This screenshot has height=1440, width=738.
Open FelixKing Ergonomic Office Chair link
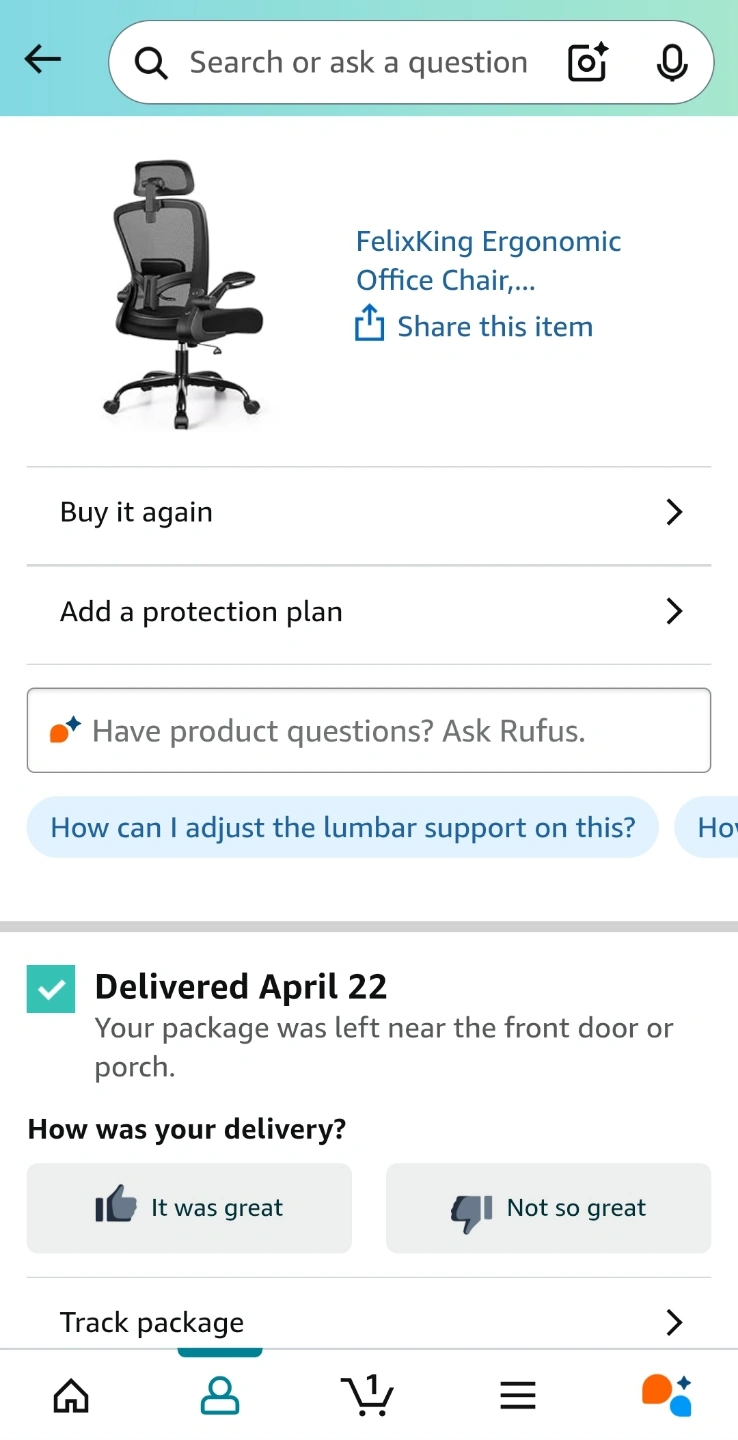[488, 260]
